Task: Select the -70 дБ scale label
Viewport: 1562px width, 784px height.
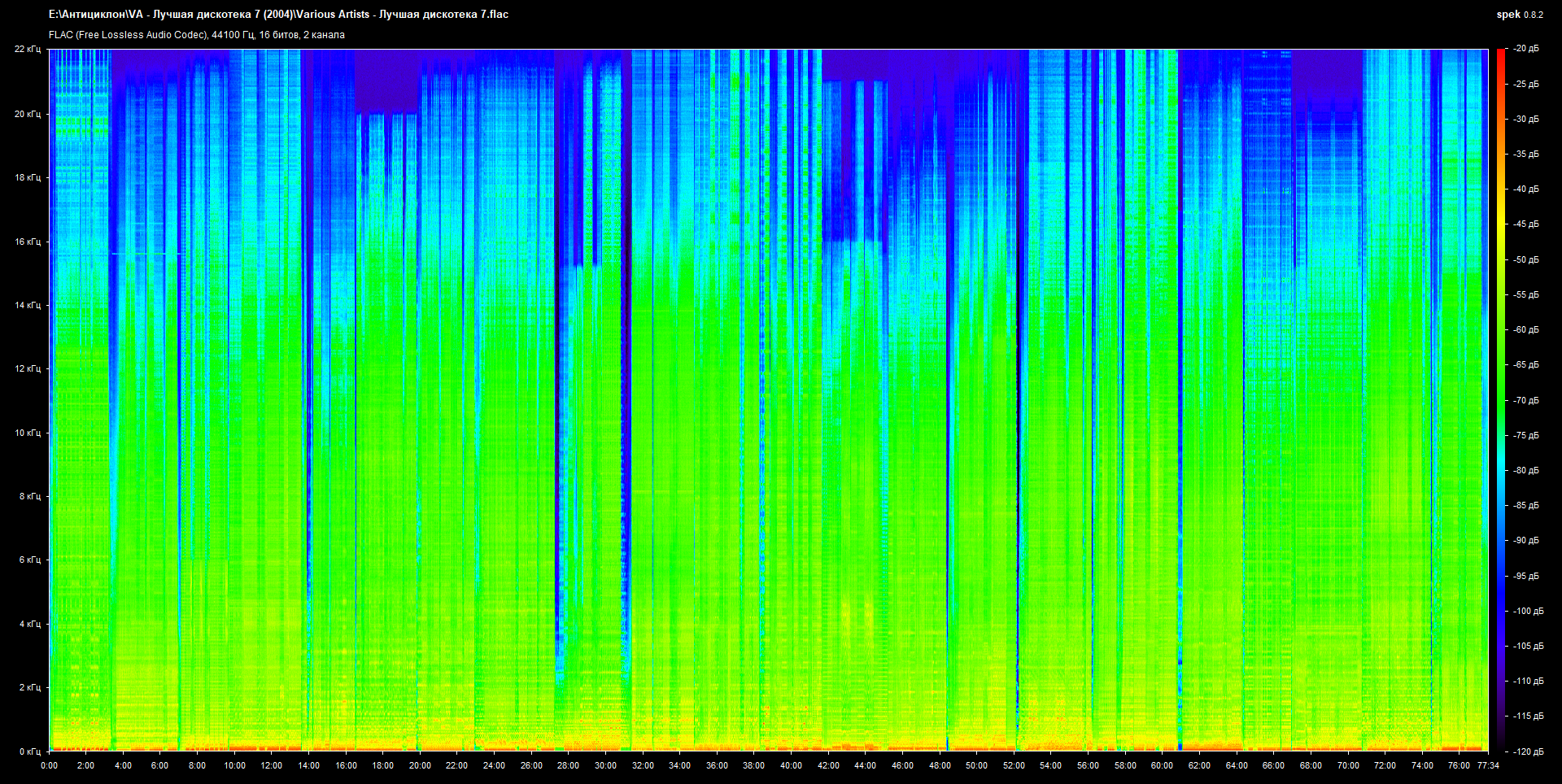Action: pyautogui.click(x=1525, y=400)
